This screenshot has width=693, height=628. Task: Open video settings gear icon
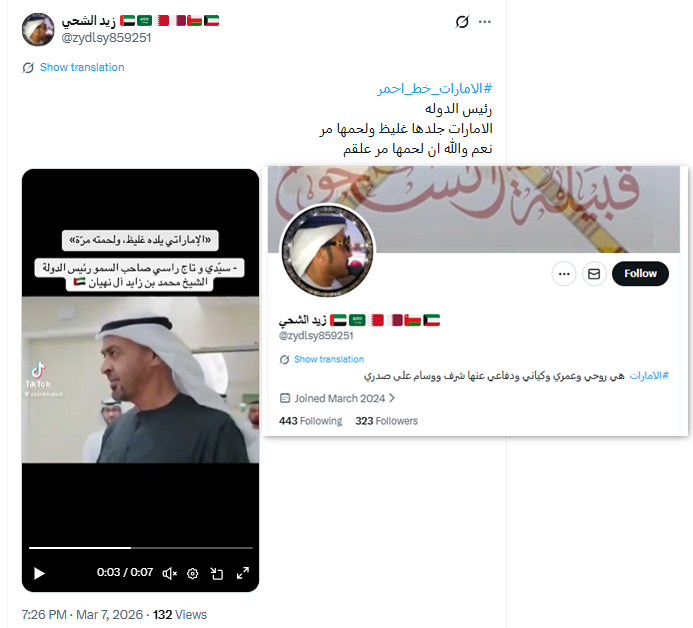193,573
